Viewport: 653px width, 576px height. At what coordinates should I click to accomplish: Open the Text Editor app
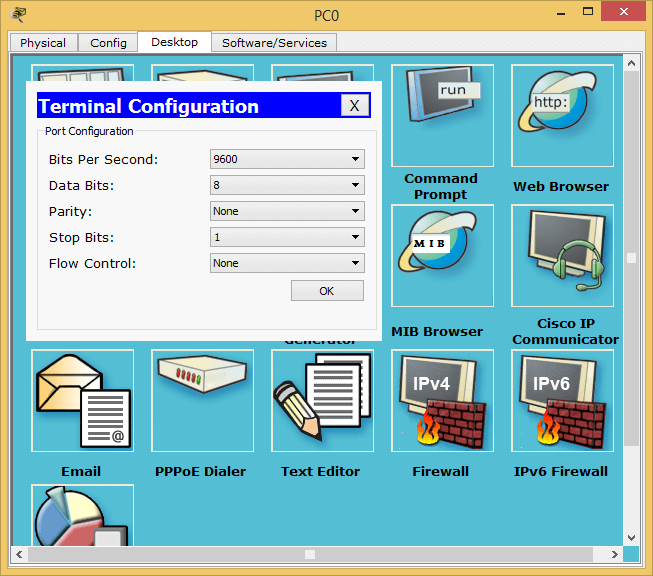point(322,400)
